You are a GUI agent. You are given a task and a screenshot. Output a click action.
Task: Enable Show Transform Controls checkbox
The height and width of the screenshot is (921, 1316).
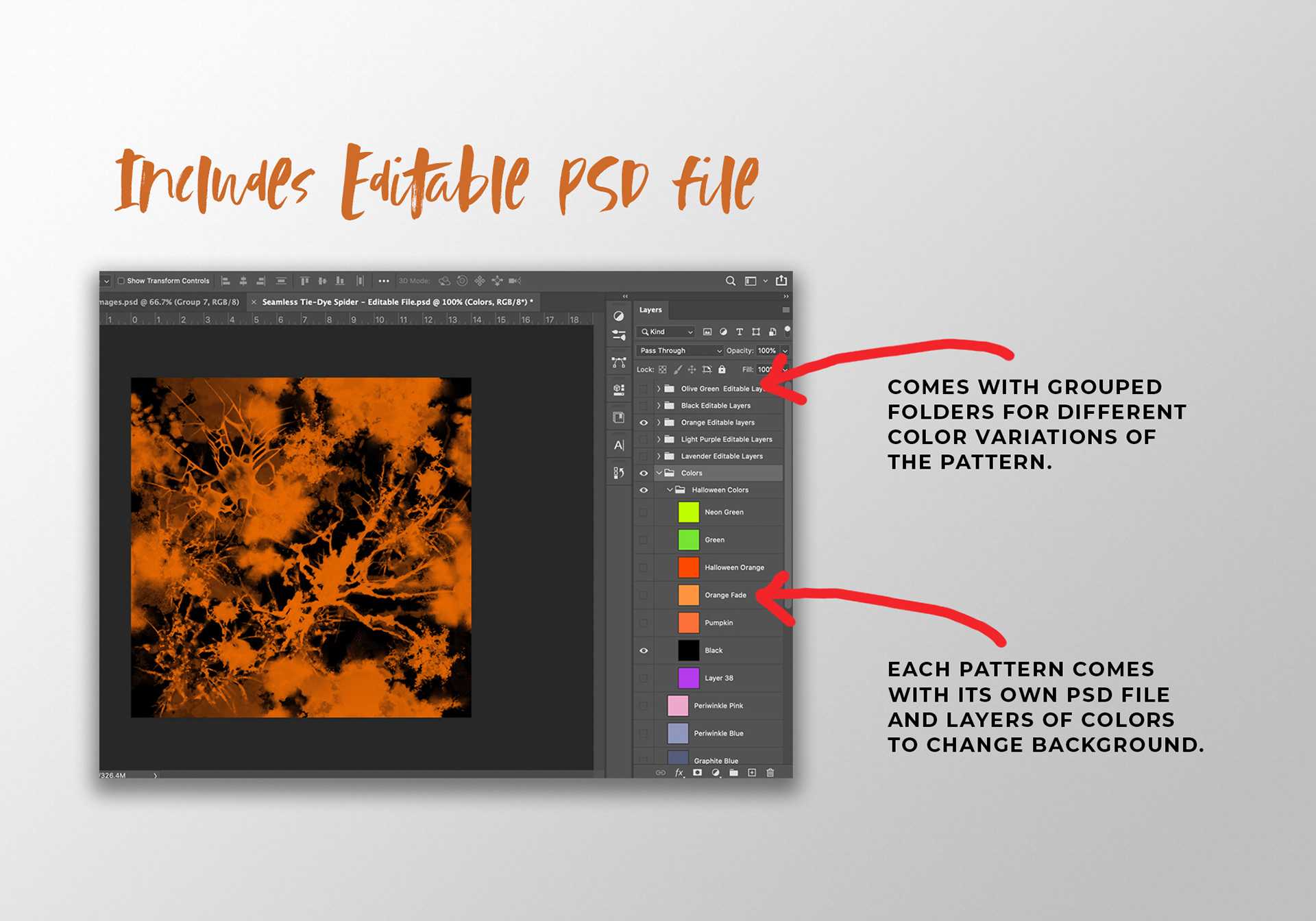tap(121, 281)
